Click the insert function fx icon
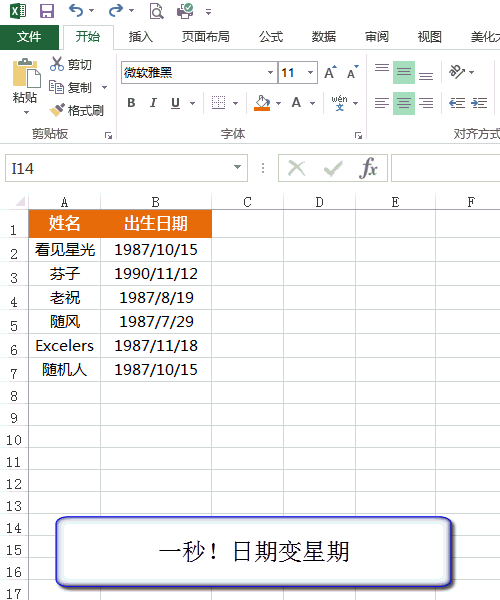500x600 pixels. pyautogui.click(x=368, y=168)
